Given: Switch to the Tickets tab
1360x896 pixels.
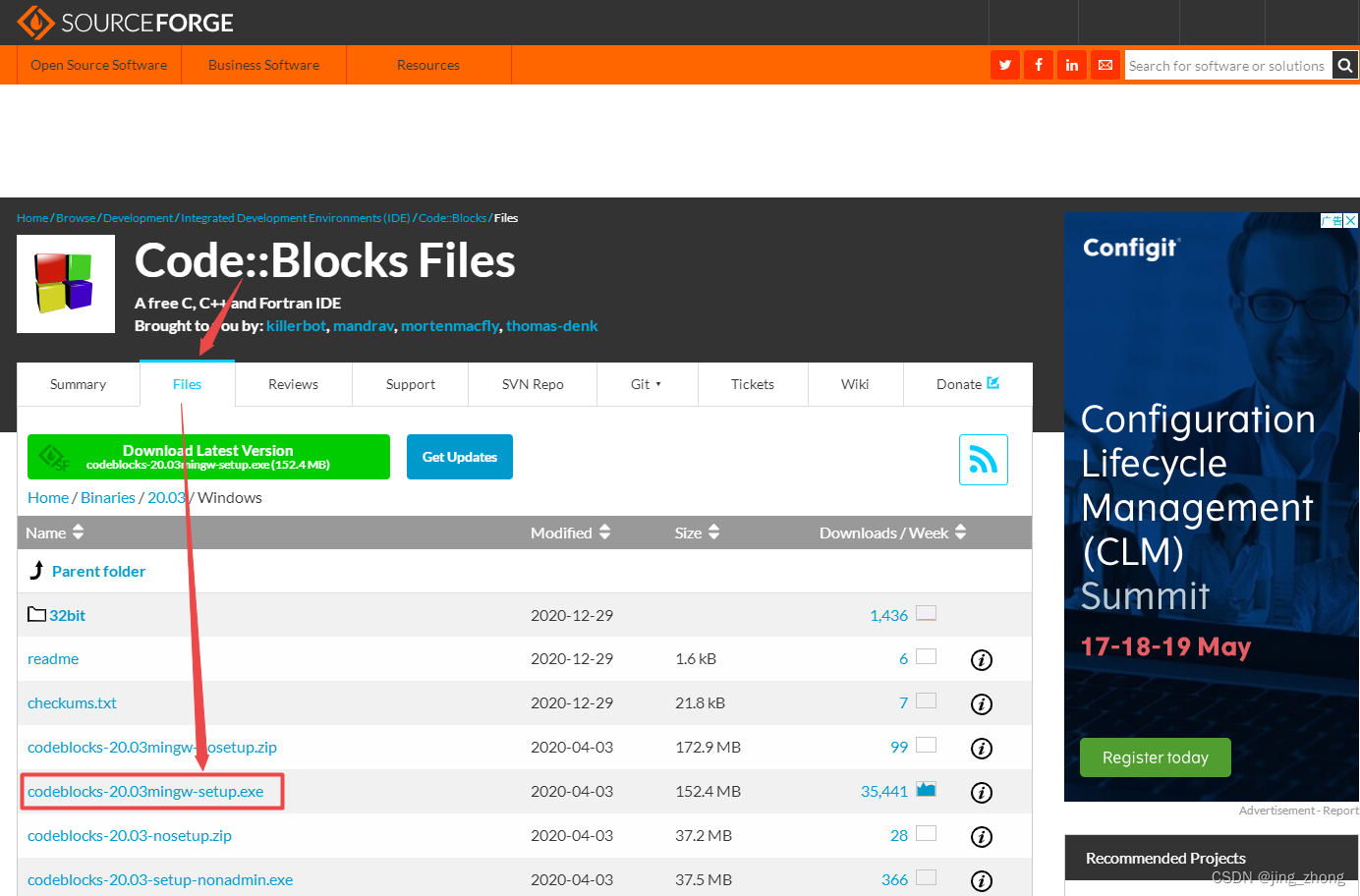Looking at the screenshot, I should click(x=753, y=384).
